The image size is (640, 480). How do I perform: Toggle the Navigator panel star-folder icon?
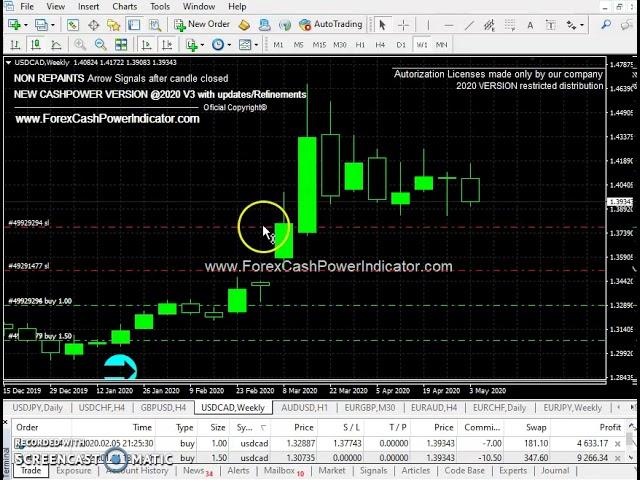click(113, 25)
